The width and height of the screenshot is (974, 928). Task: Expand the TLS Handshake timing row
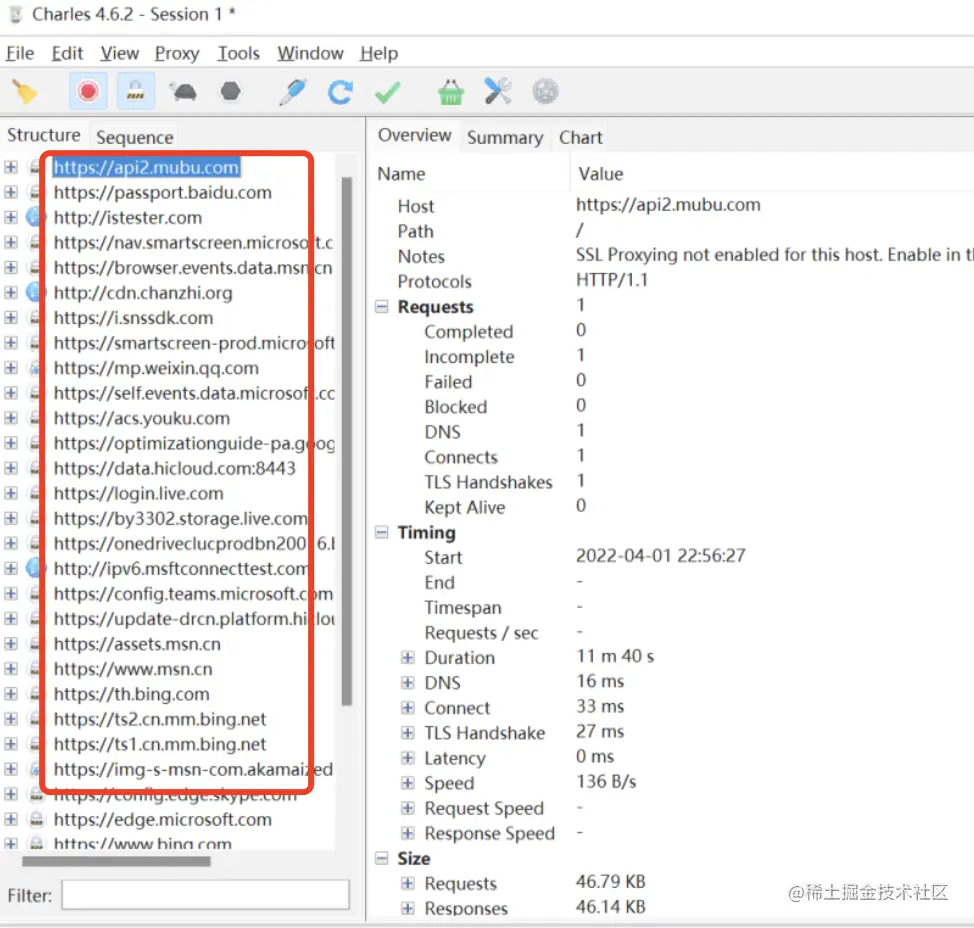(407, 732)
